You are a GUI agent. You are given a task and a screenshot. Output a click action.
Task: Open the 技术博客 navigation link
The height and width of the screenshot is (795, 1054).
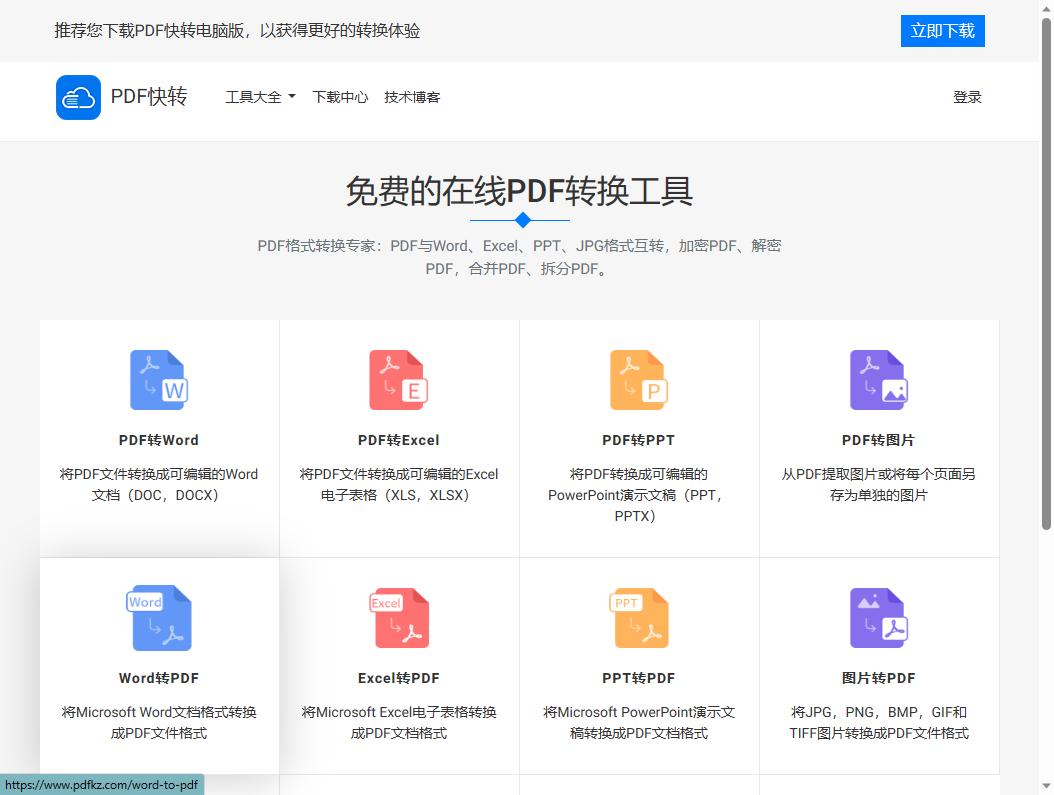412,97
